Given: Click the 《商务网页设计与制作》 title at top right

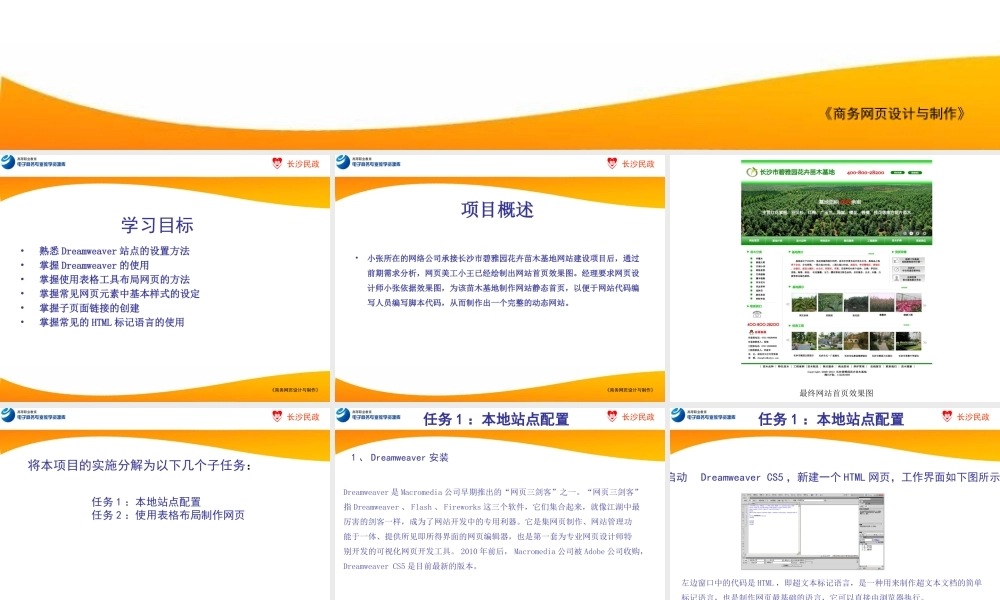Looking at the screenshot, I should click(x=895, y=113).
